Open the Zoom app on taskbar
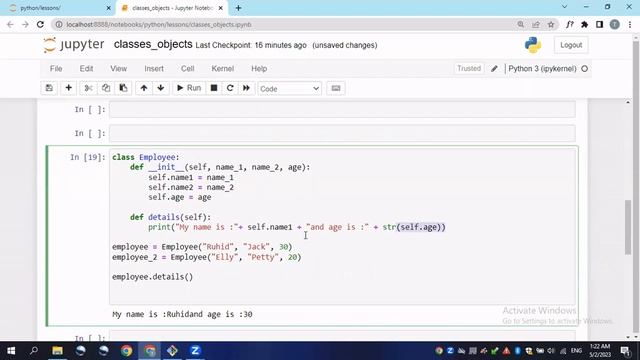 pos(195,351)
